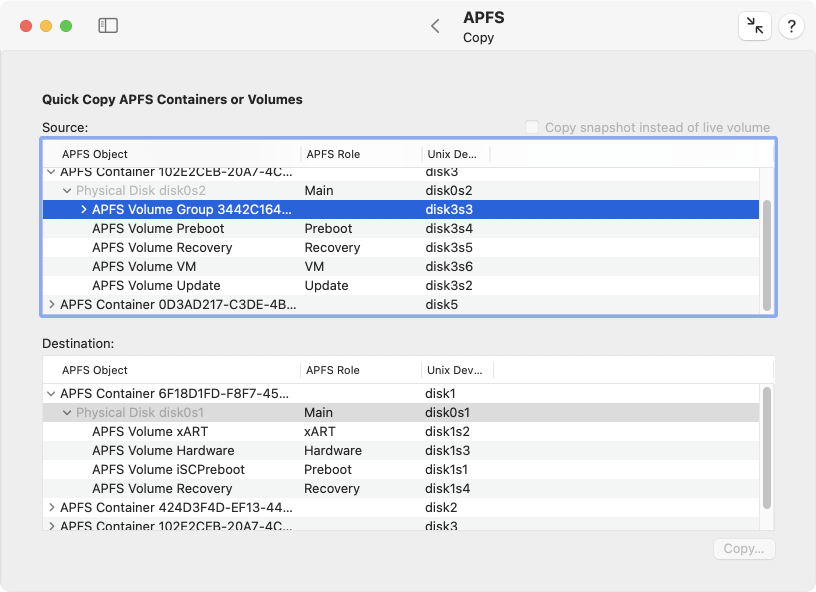This screenshot has height=592, width=816.
Task: Click destination disk1s1 device cell
Action: (x=446, y=469)
